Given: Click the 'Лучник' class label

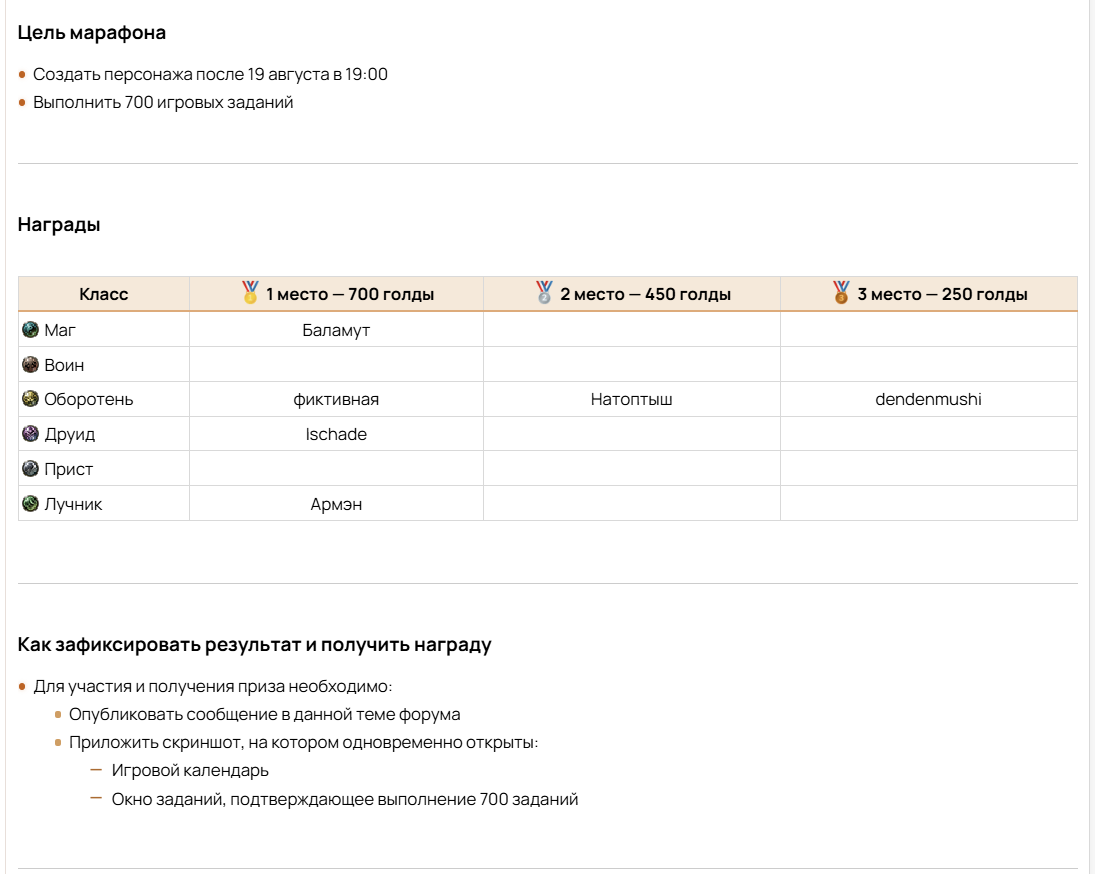Looking at the screenshot, I should [x=73, y=504].
